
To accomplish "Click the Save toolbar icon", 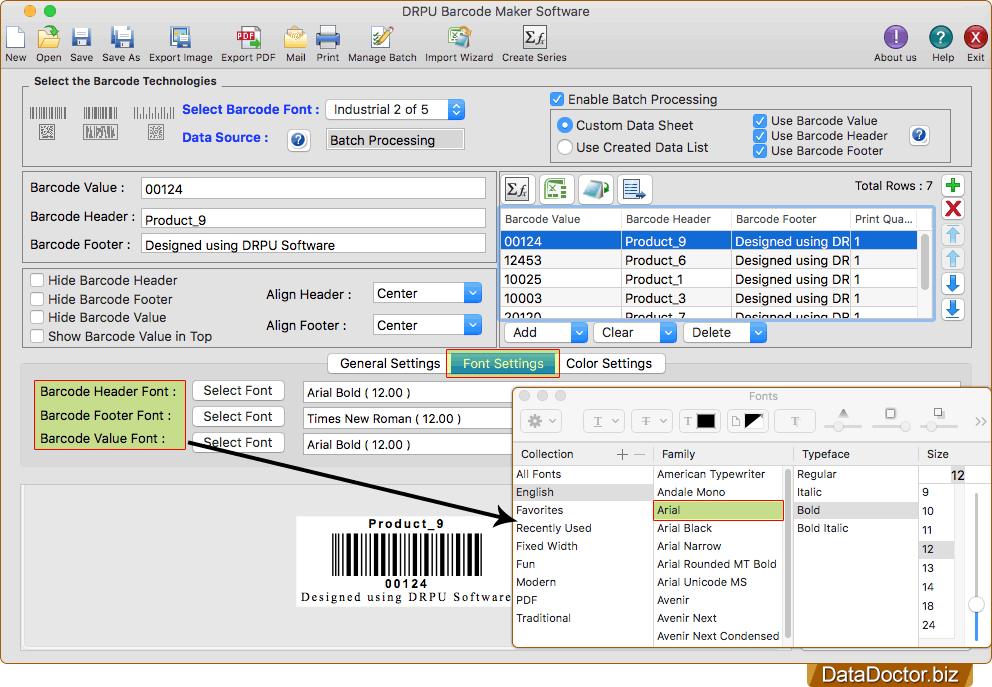I will tap(81, 38).
